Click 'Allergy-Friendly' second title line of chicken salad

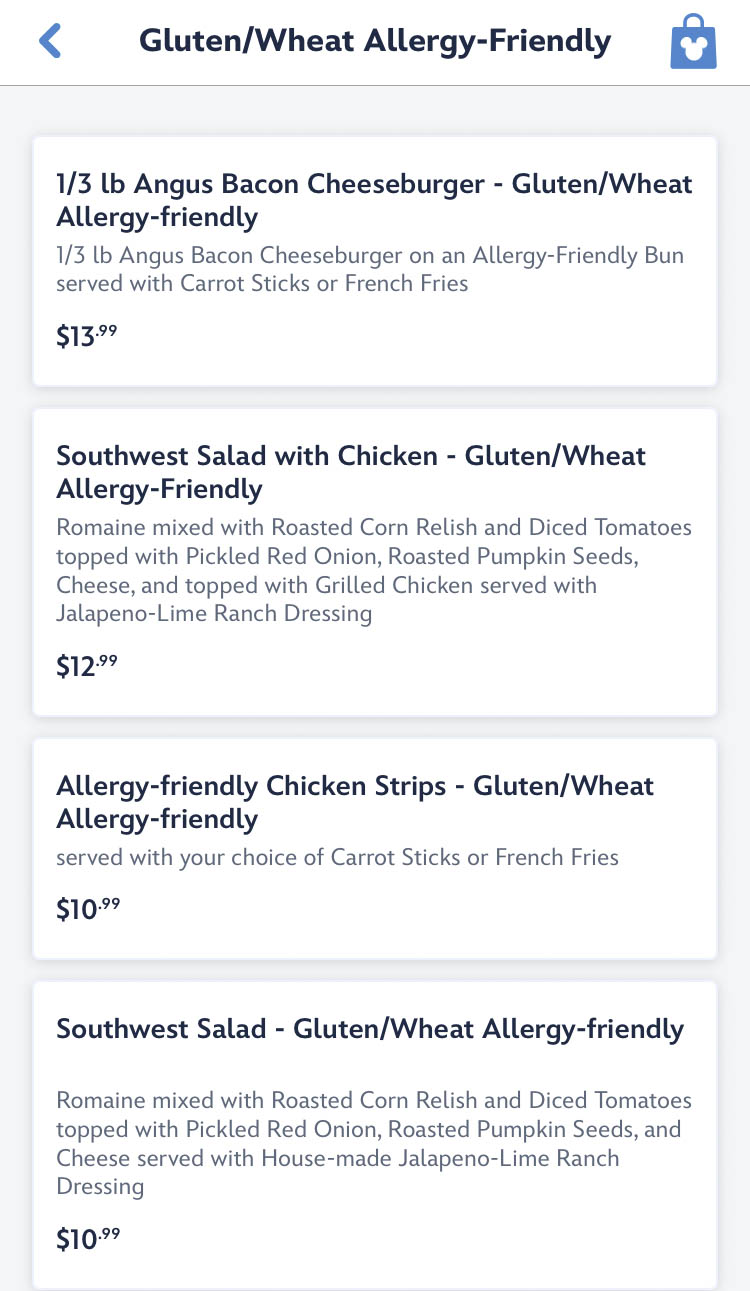coord(159,489)
